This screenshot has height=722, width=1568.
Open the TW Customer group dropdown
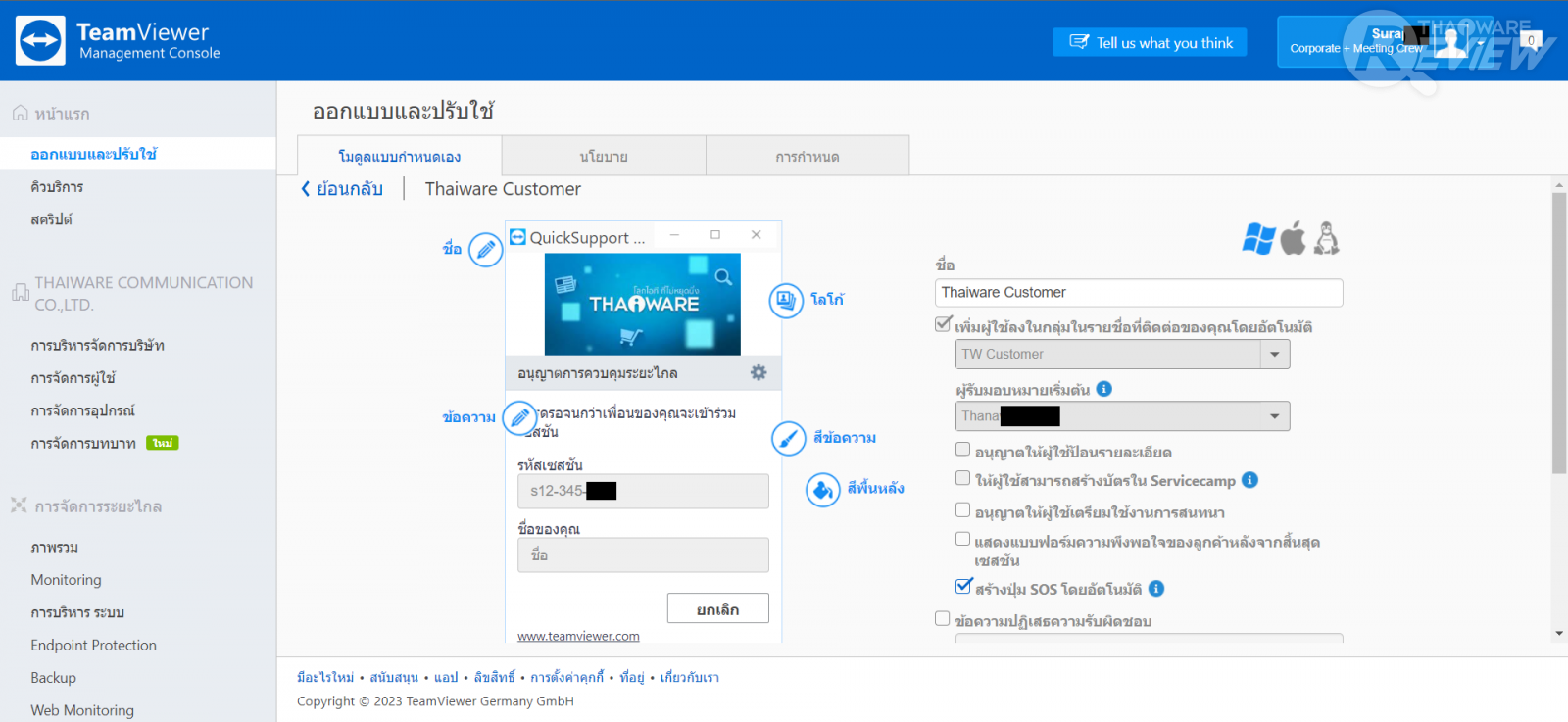point(1122,354)
